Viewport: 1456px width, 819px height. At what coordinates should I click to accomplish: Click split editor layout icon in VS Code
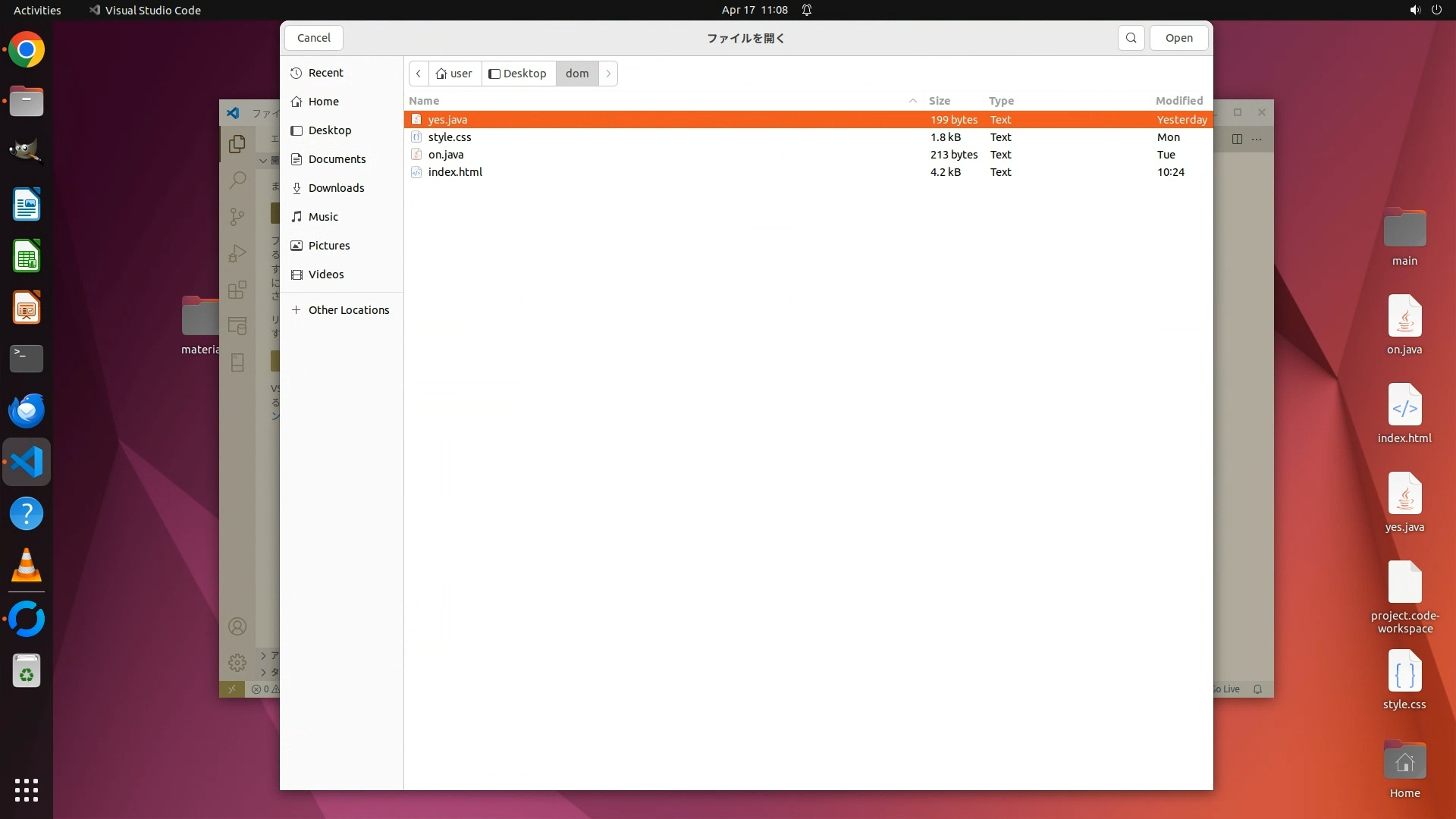(x=1237, y=139)
